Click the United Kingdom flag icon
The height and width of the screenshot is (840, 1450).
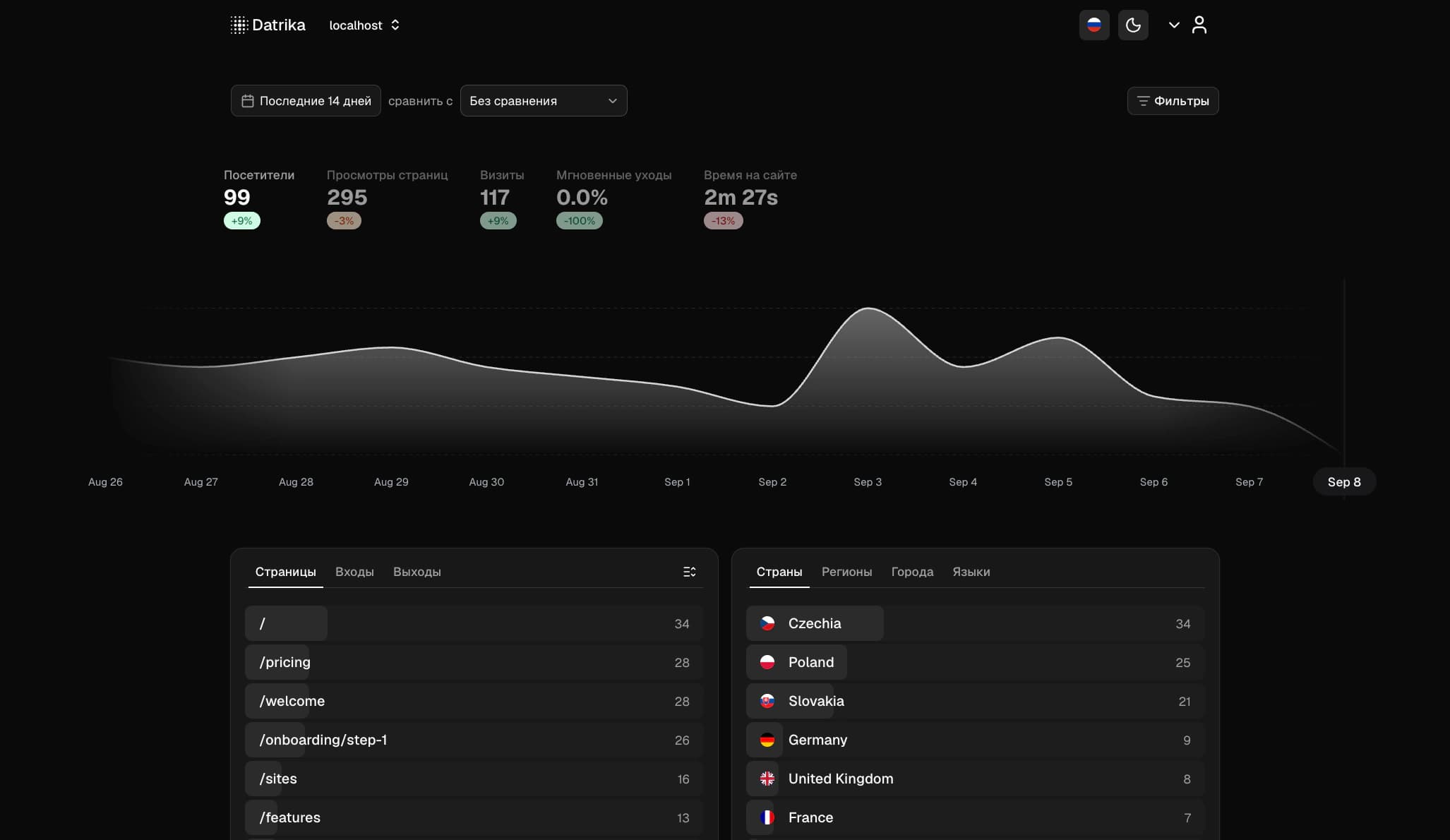(x=767, y=779)
